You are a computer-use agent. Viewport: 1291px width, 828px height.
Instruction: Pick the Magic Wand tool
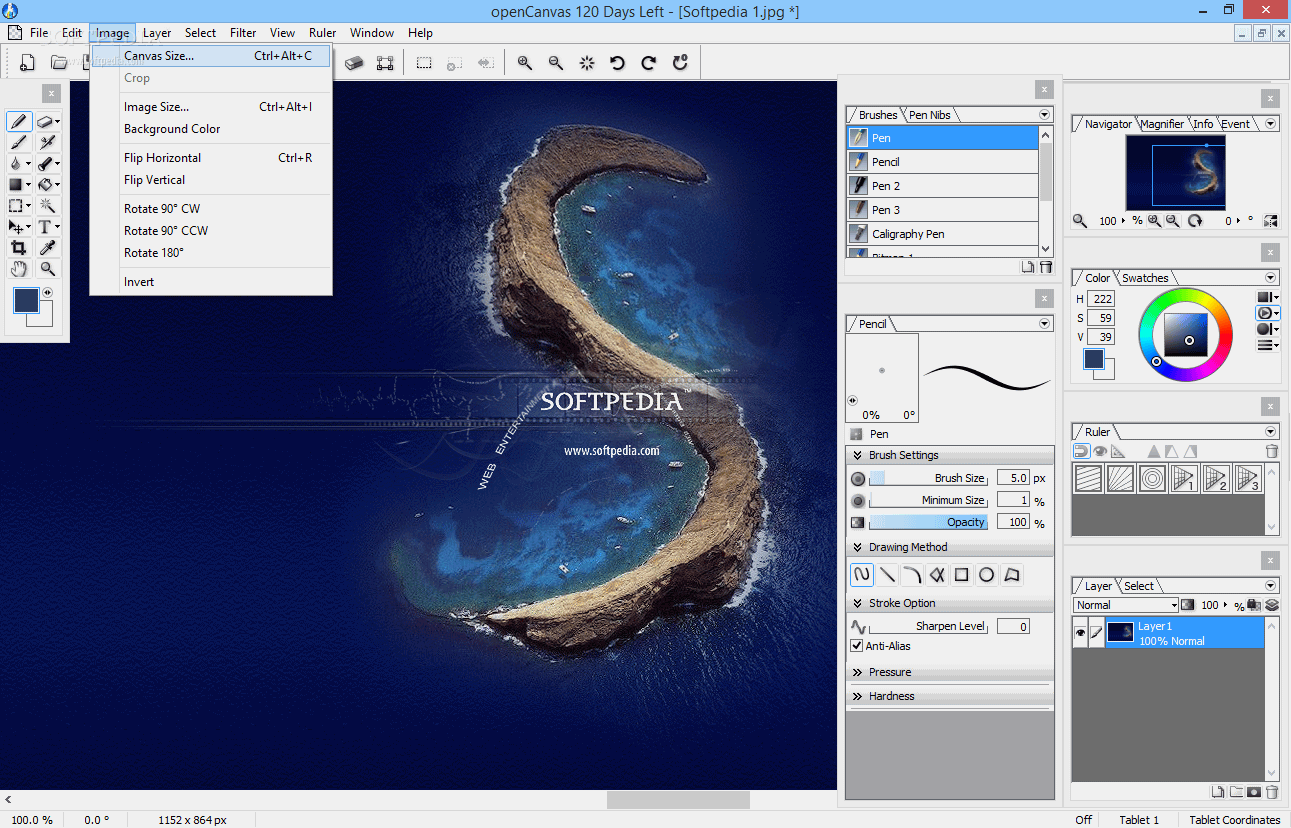[47, 206]
